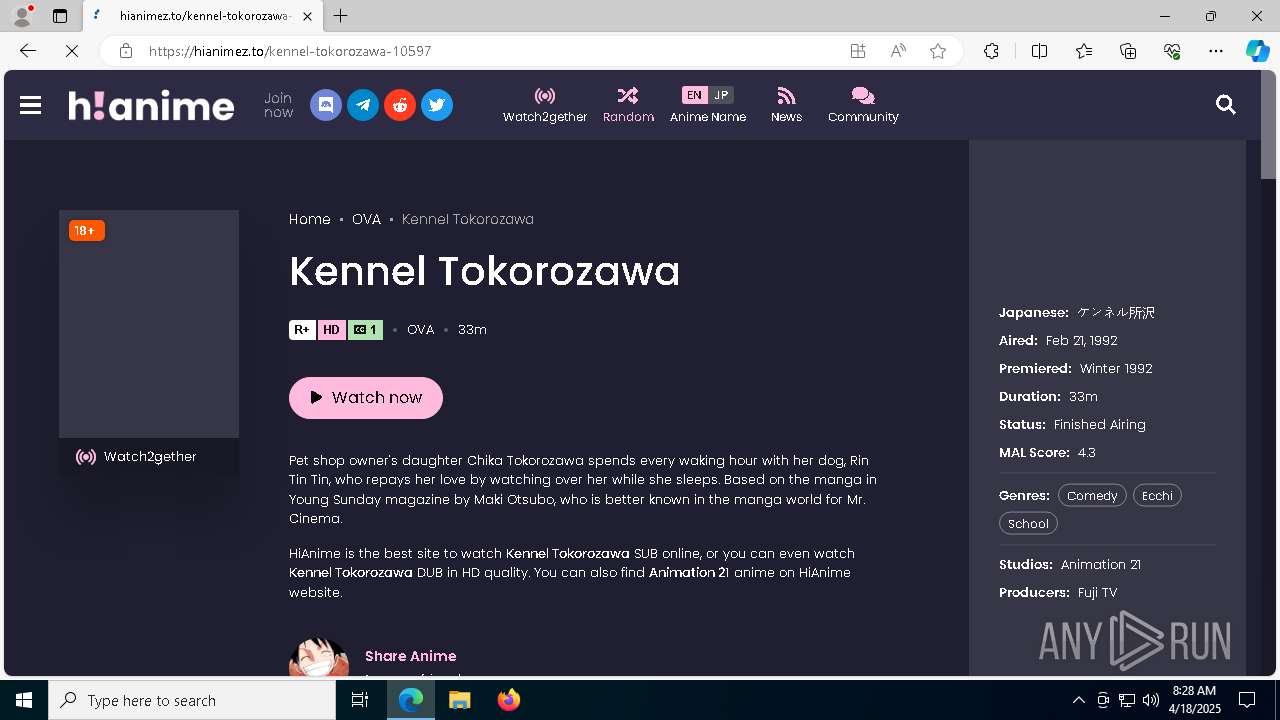Click the taskbar search box
The image size is (1280, 720).
click(192, 700)
